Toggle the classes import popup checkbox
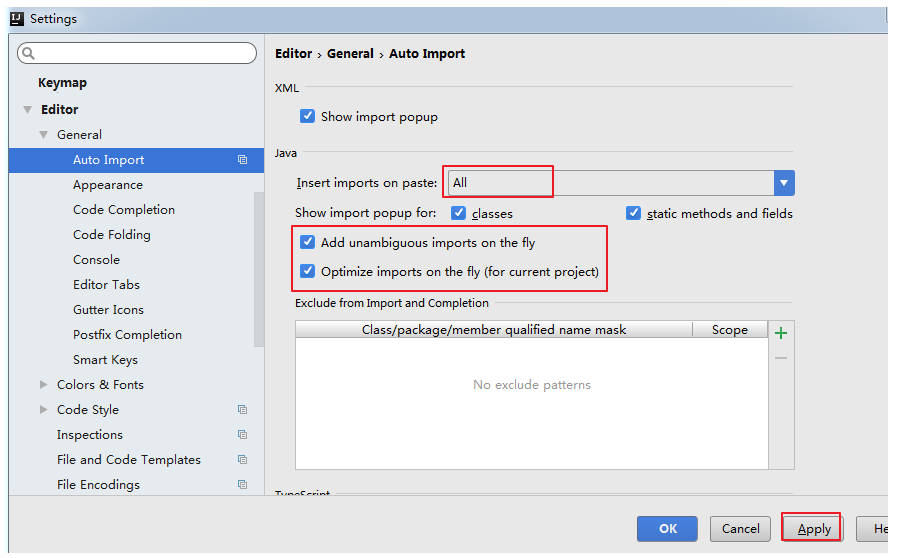 click(x=458, y=213)
